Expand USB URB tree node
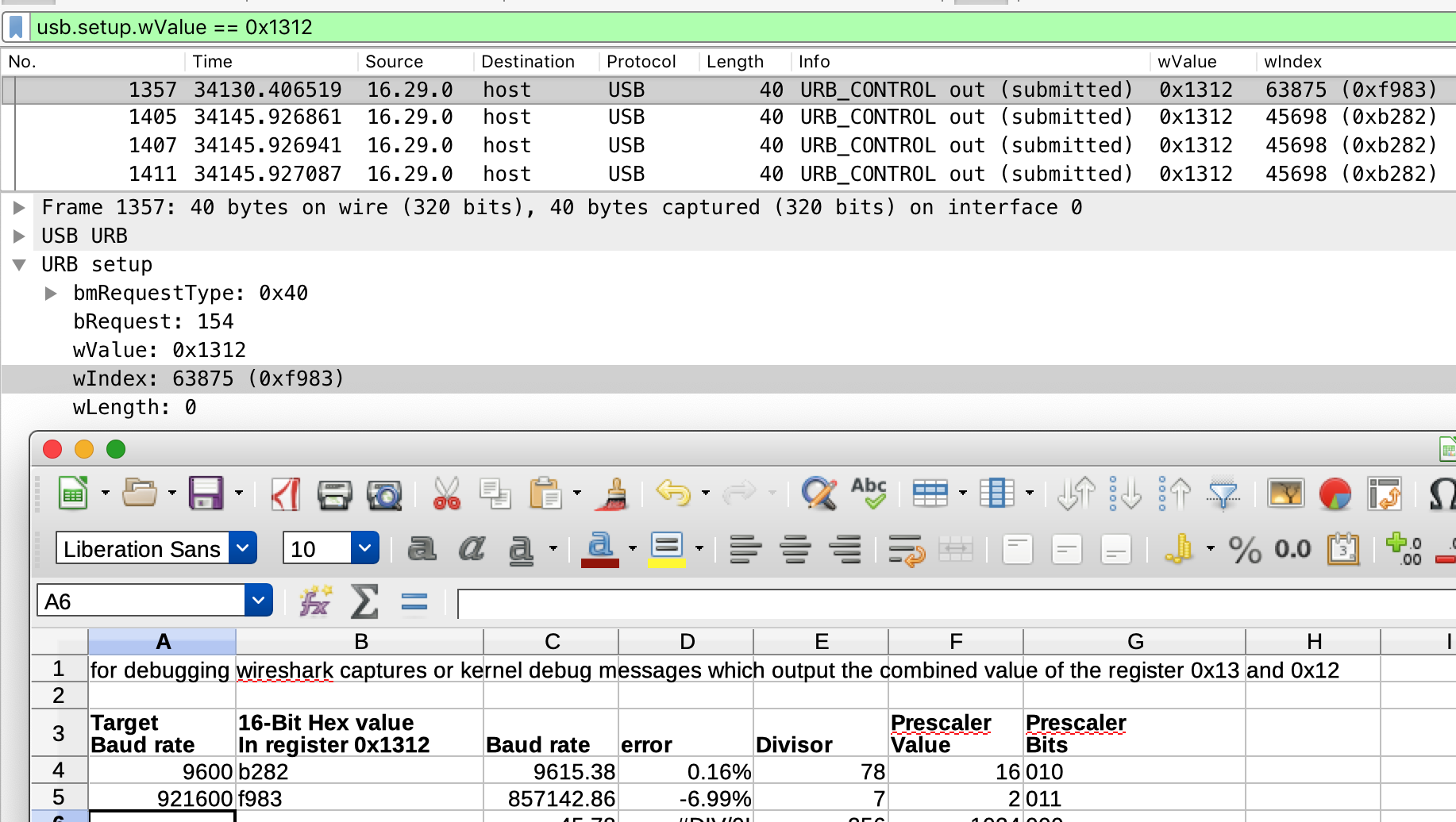This screenshot has width=1456, height=822. pos(19,236)
